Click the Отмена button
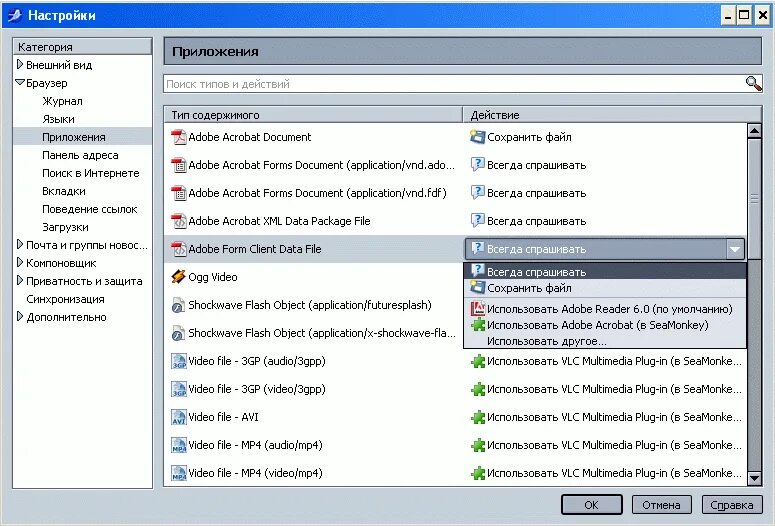This screenshot has width=775, height=526. pyautogui.click(x=661, y=505)
